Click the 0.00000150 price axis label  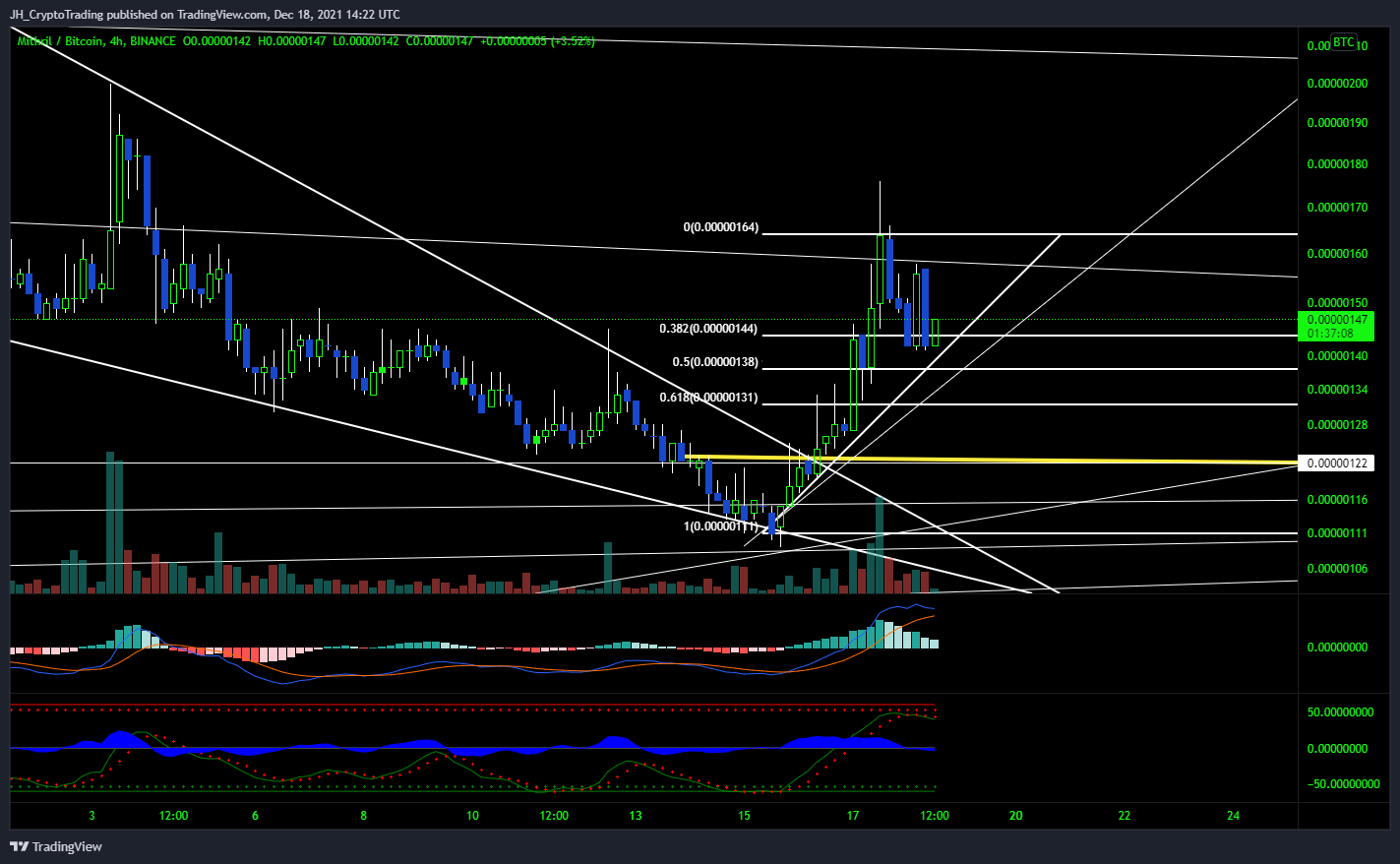(1337, 303)
